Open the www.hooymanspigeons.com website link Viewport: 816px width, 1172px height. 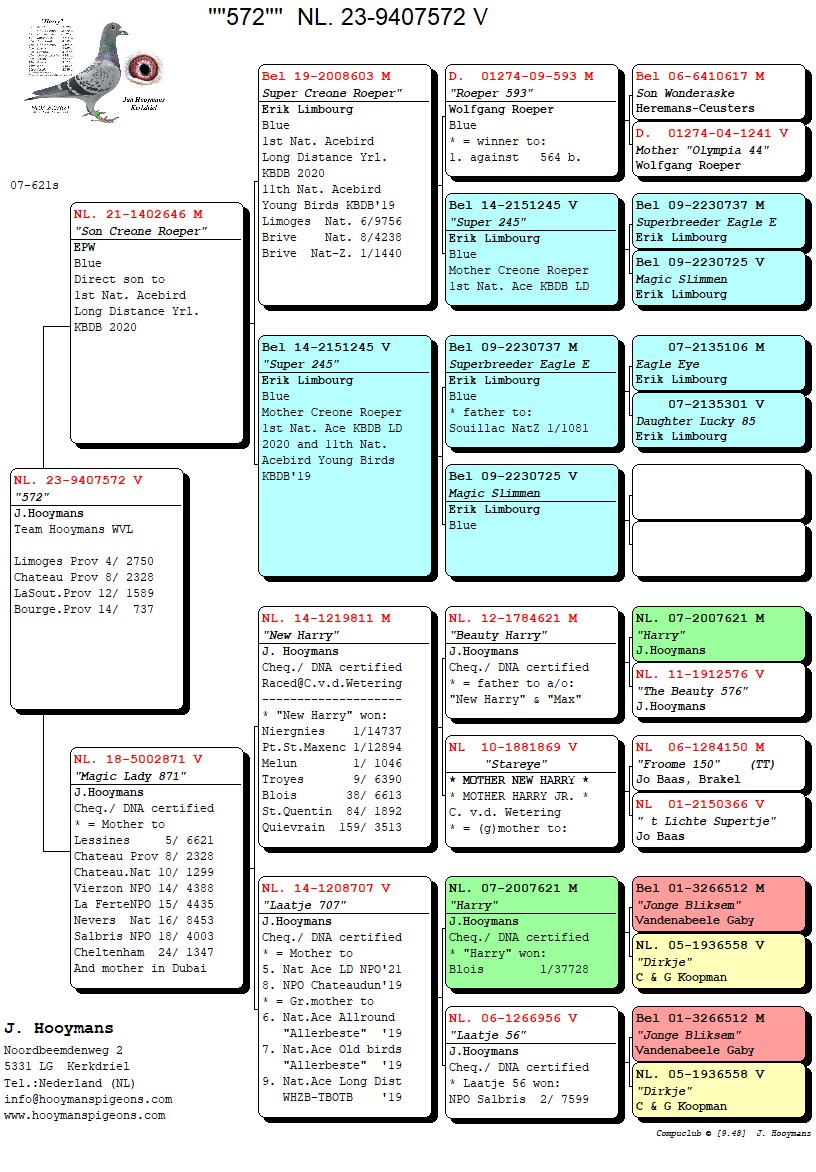(82, 1115)
